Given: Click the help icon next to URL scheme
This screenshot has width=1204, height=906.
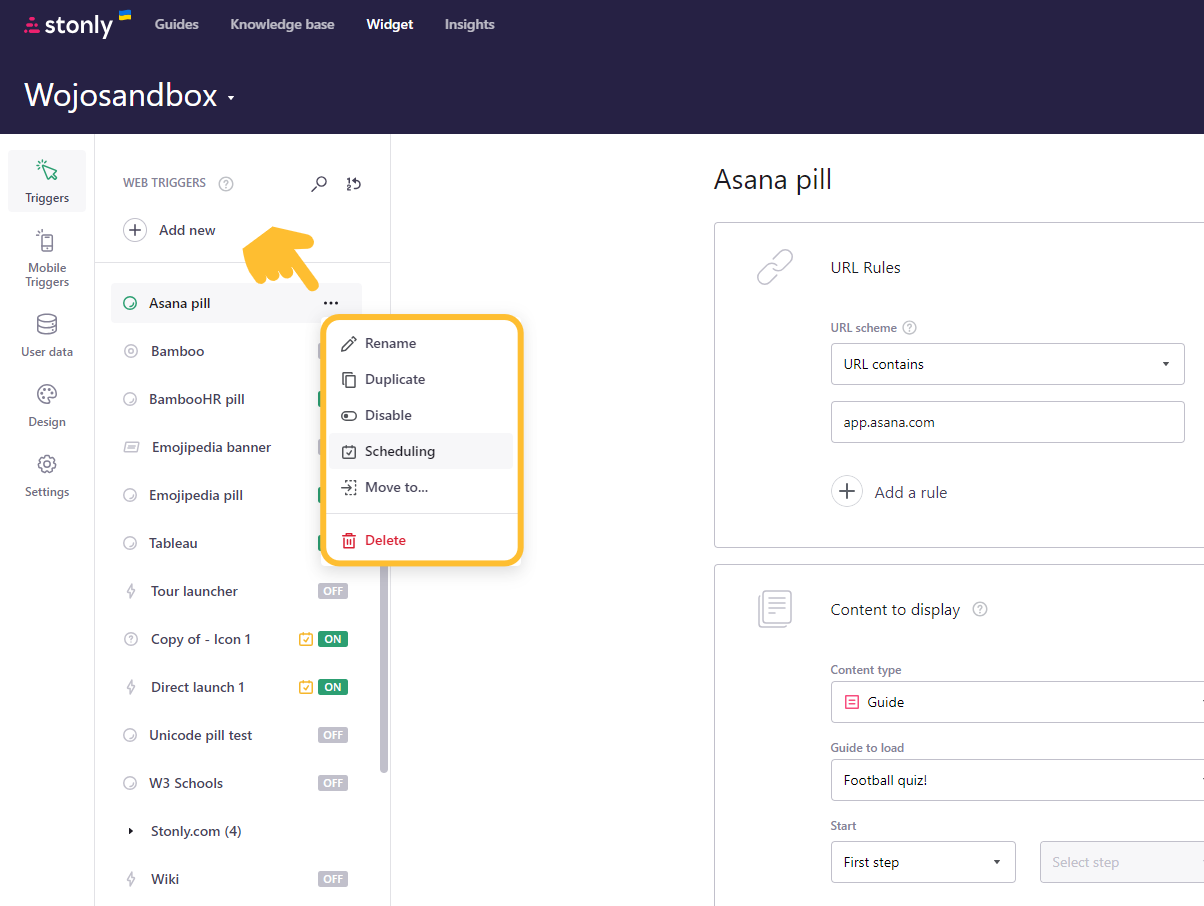Looking at the screenshot, I should (908, 327).
